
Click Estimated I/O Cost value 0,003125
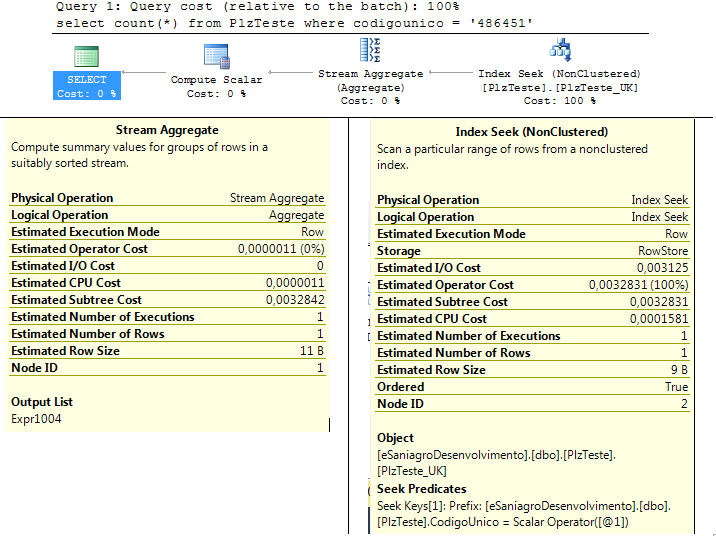click(x=663, y=268)
